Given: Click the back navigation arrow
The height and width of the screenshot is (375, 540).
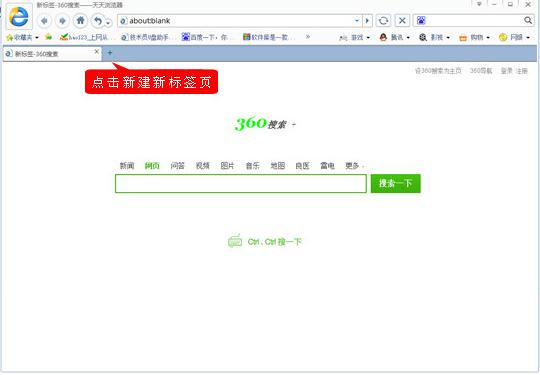Looking at the screenshot, I should (44, 21).
